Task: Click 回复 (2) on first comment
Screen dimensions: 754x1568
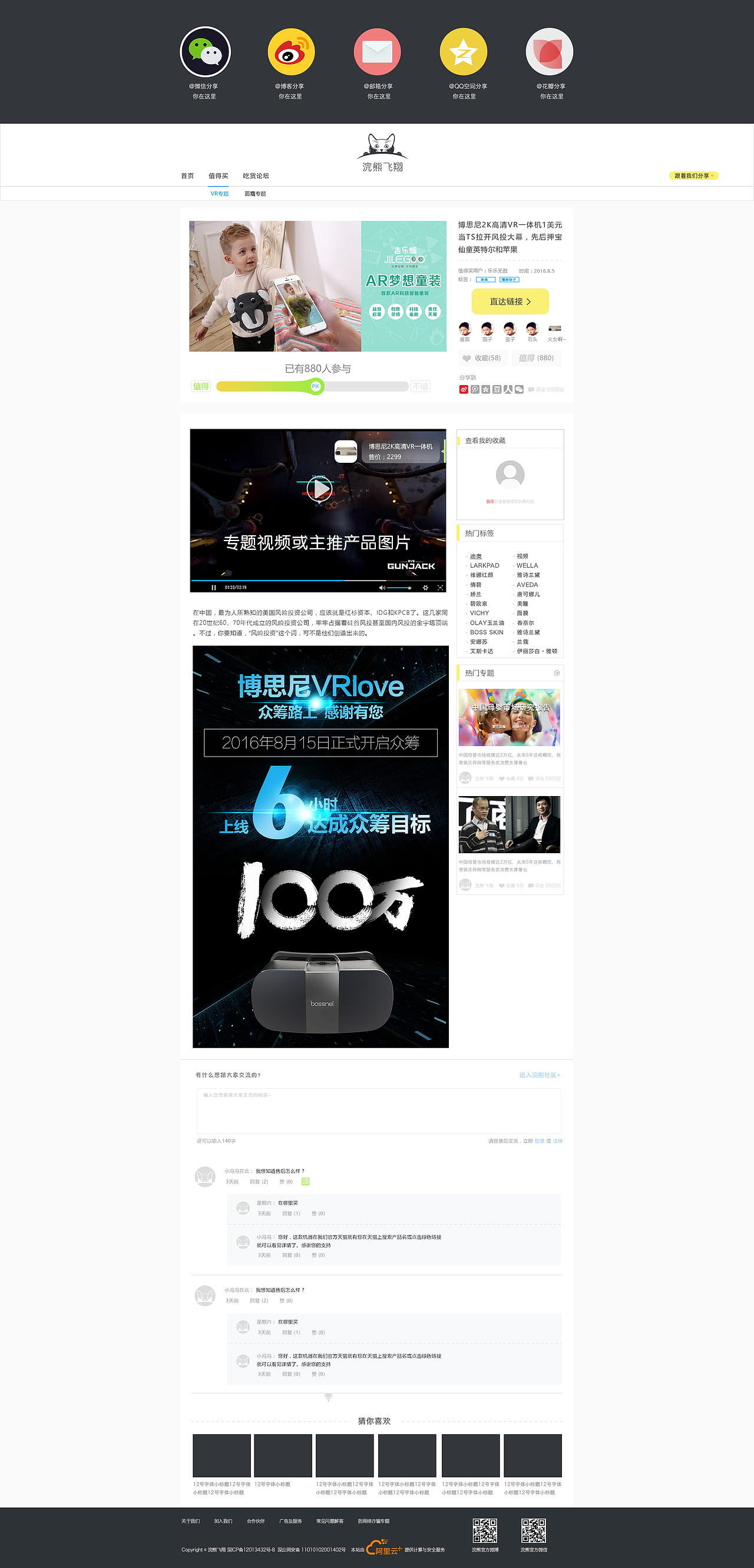Action: (259, 1182)
